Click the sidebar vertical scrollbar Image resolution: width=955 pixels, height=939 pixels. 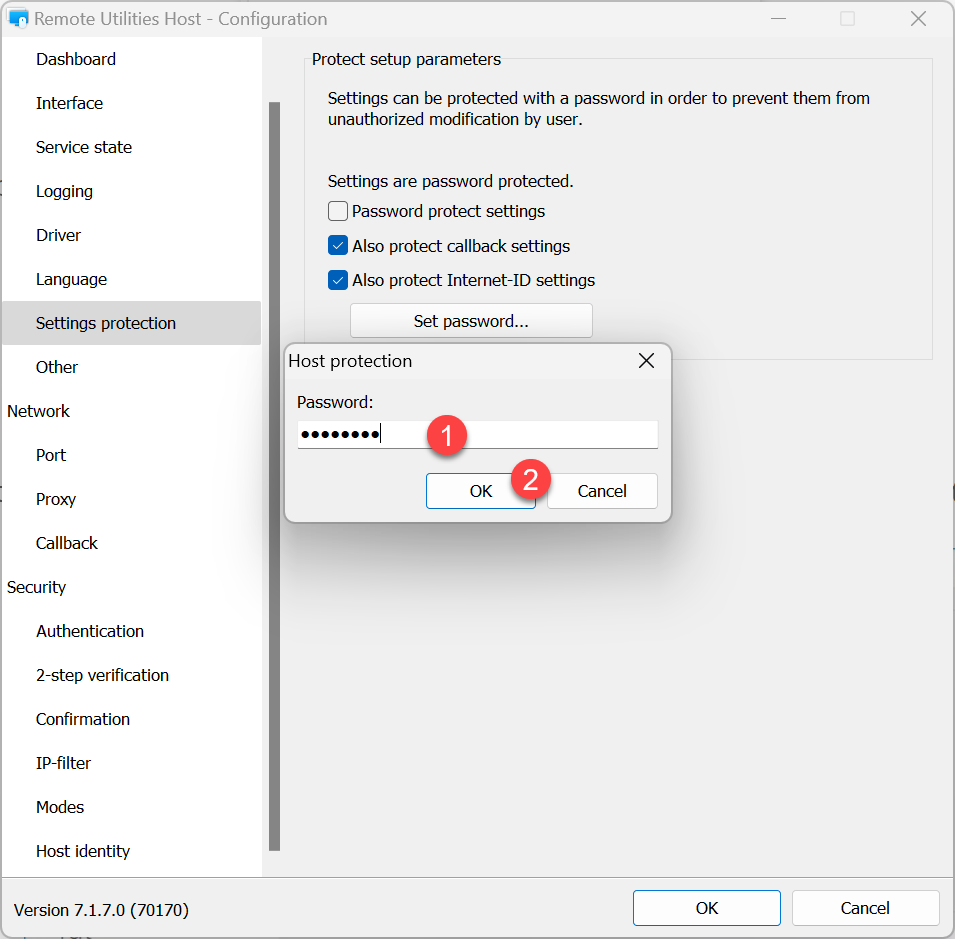point(274,475)
